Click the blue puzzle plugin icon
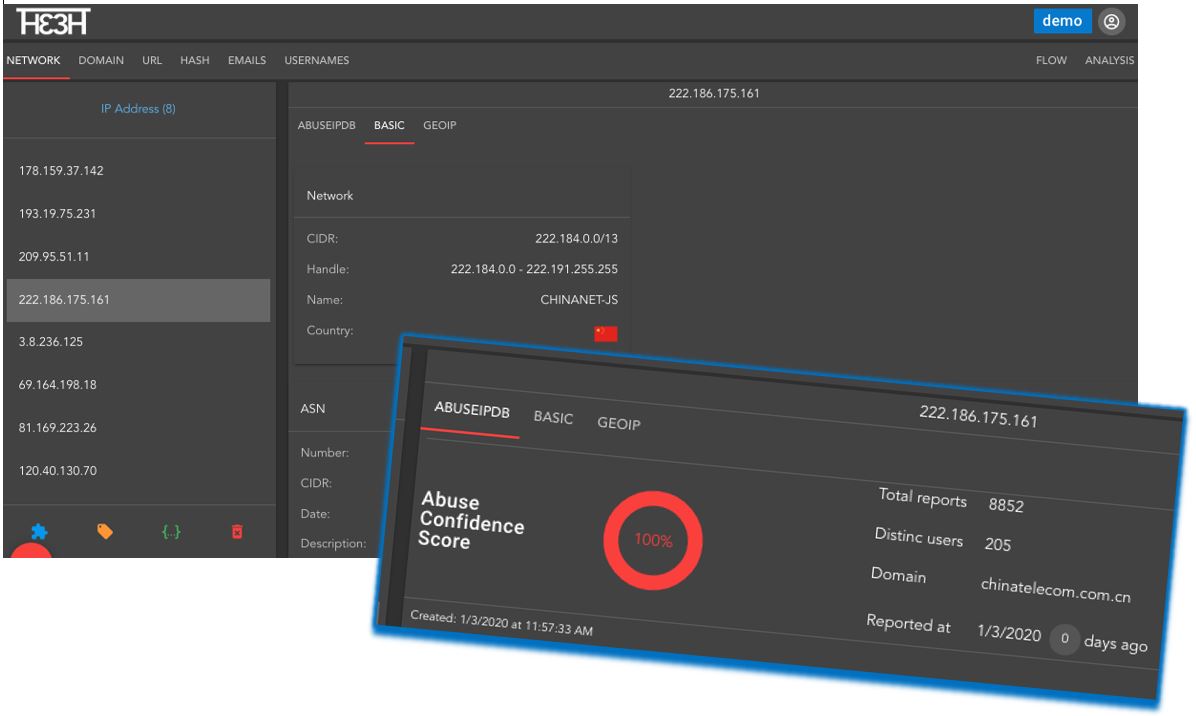 38,531
